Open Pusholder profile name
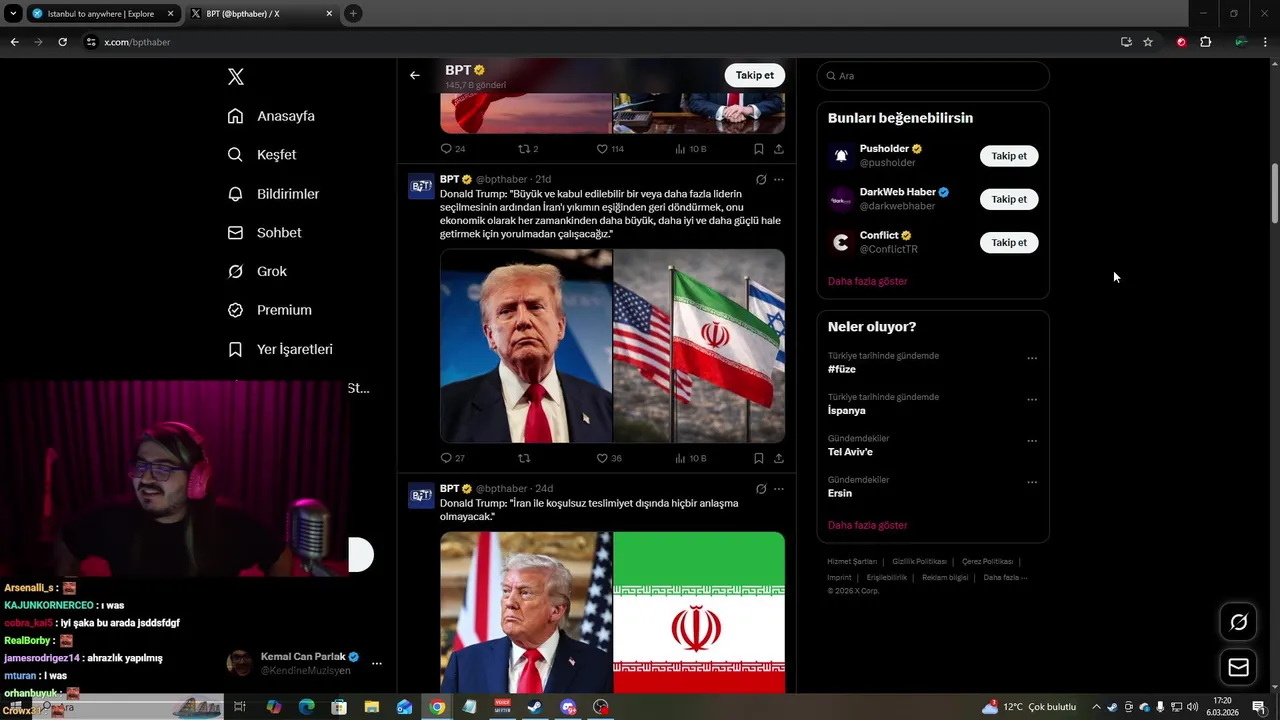 click(x=884, y=149)
